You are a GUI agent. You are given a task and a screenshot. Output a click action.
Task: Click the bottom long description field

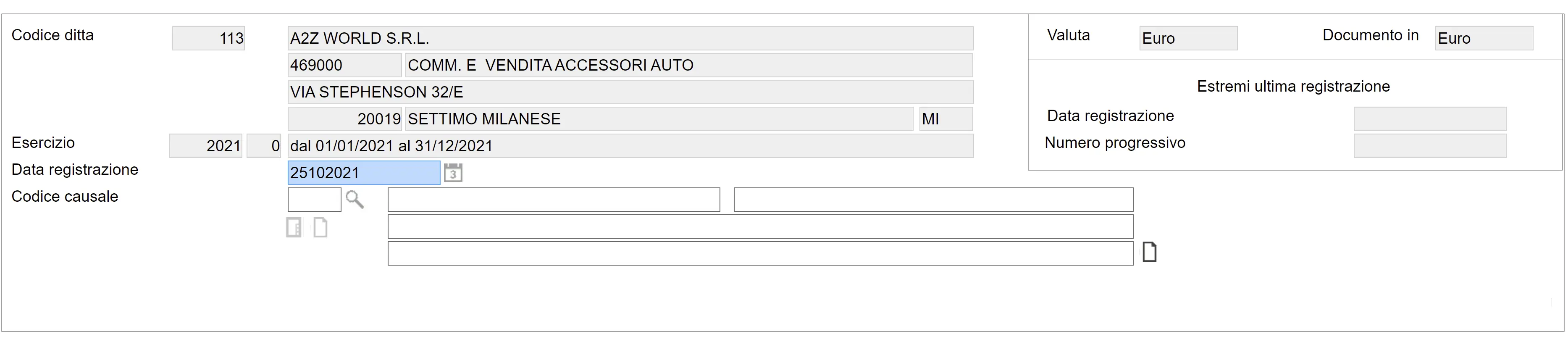[760, 253]
